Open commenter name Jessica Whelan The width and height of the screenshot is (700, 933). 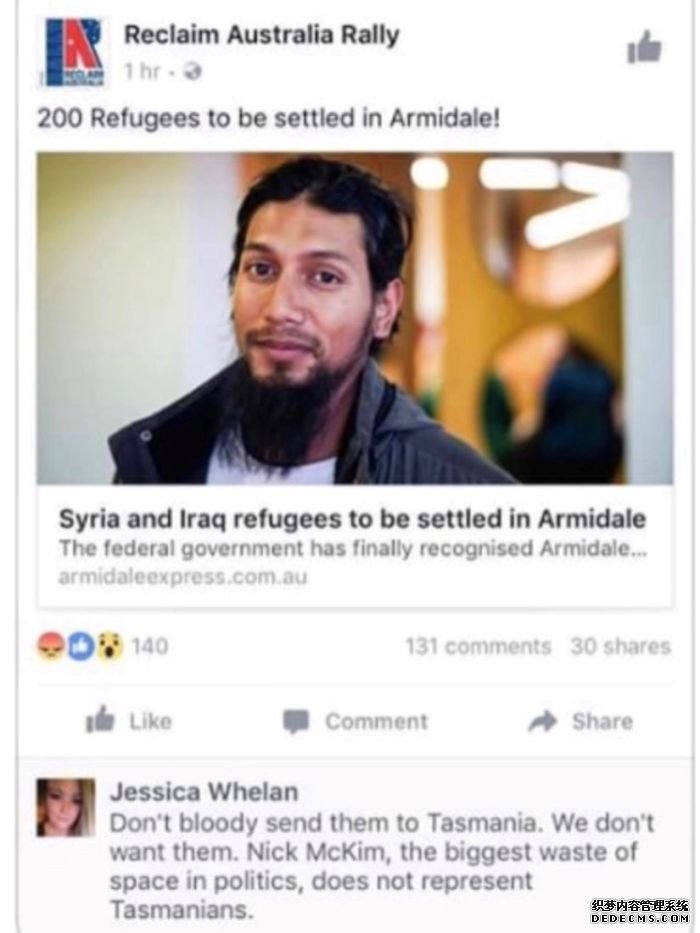(x=204, y=792)
